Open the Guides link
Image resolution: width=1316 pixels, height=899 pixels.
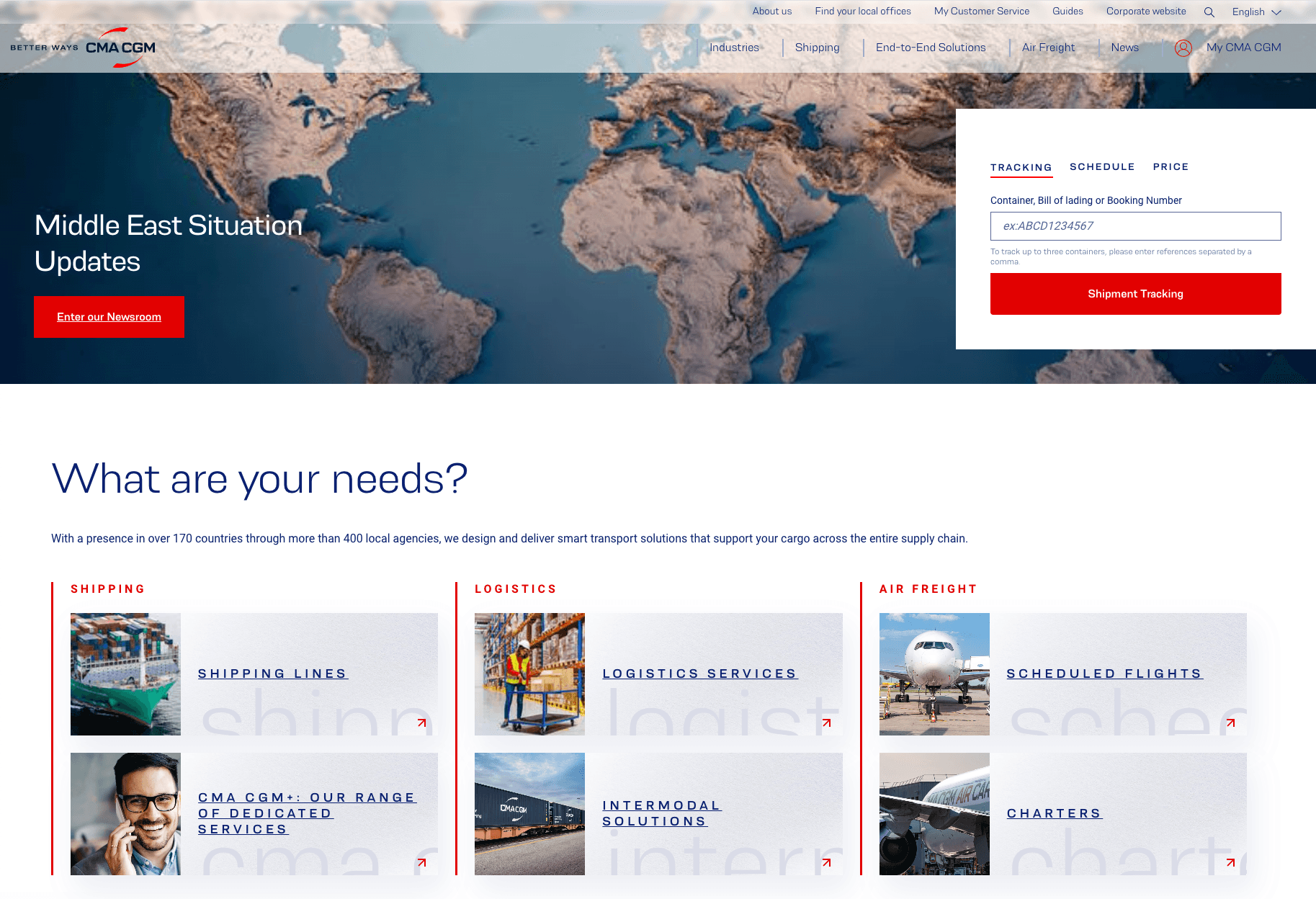[1067, 12]
